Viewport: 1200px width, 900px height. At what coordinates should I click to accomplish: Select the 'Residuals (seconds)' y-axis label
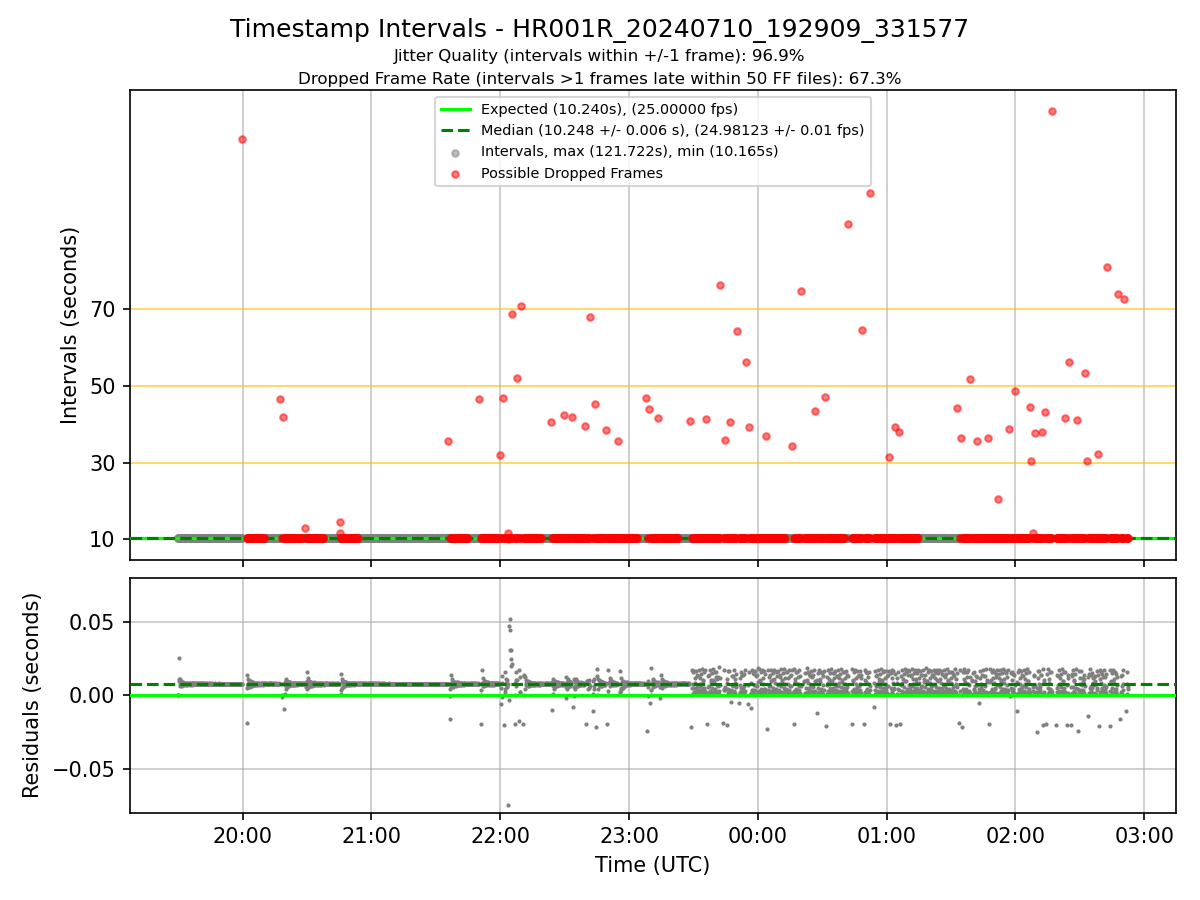coord(32,695)
